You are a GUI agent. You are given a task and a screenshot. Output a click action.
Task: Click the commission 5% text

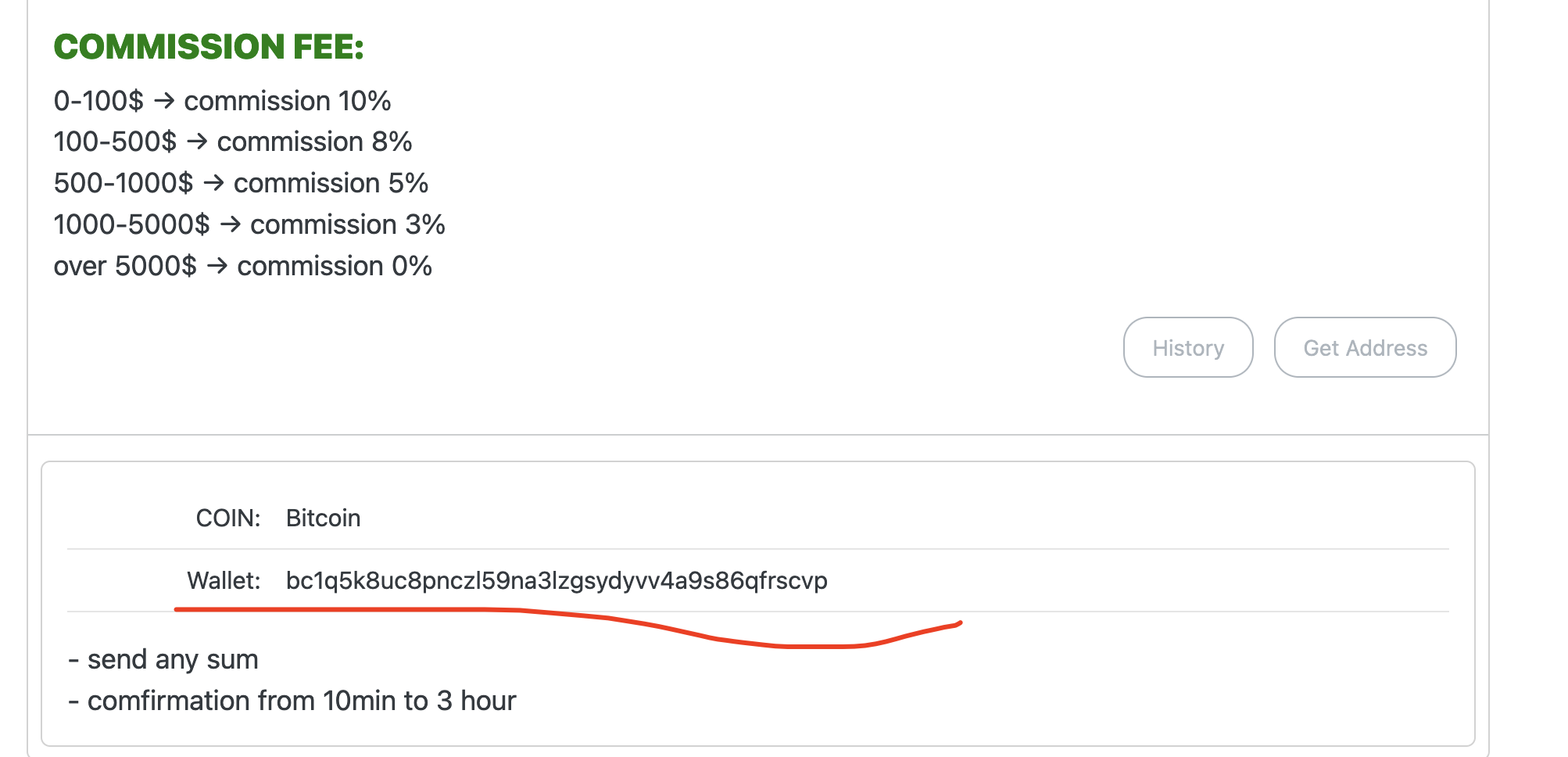[331, 183]
